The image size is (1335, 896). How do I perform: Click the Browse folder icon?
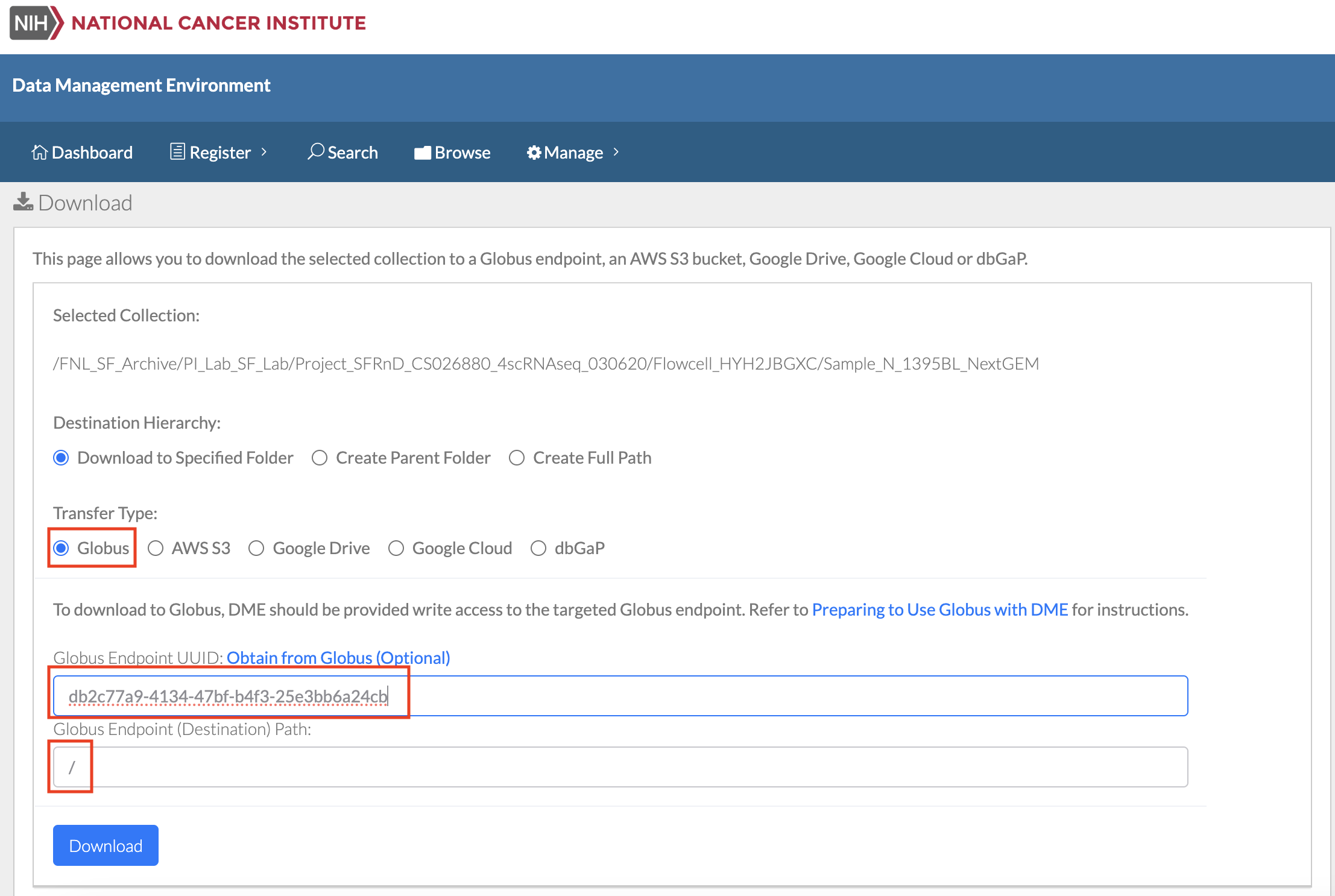[x=423, y=153]
